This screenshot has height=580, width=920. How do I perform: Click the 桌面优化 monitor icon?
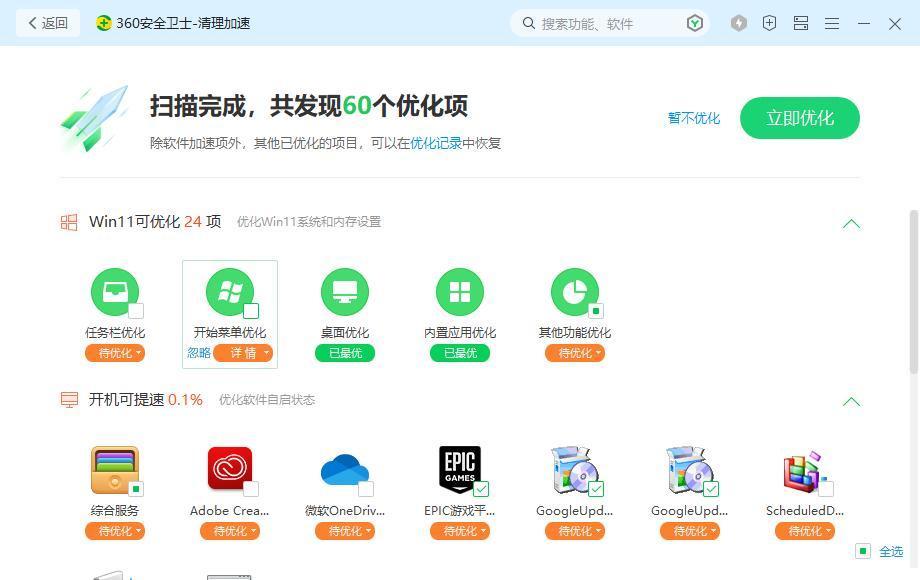tap(345, 291)
